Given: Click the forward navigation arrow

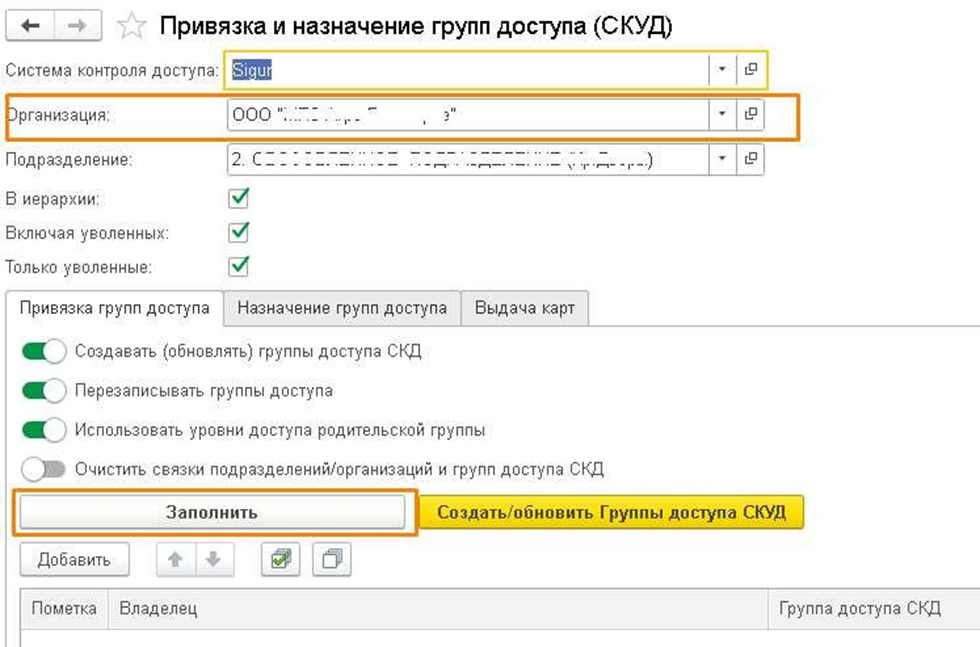Looking at the screenshot, I should 76,26.
